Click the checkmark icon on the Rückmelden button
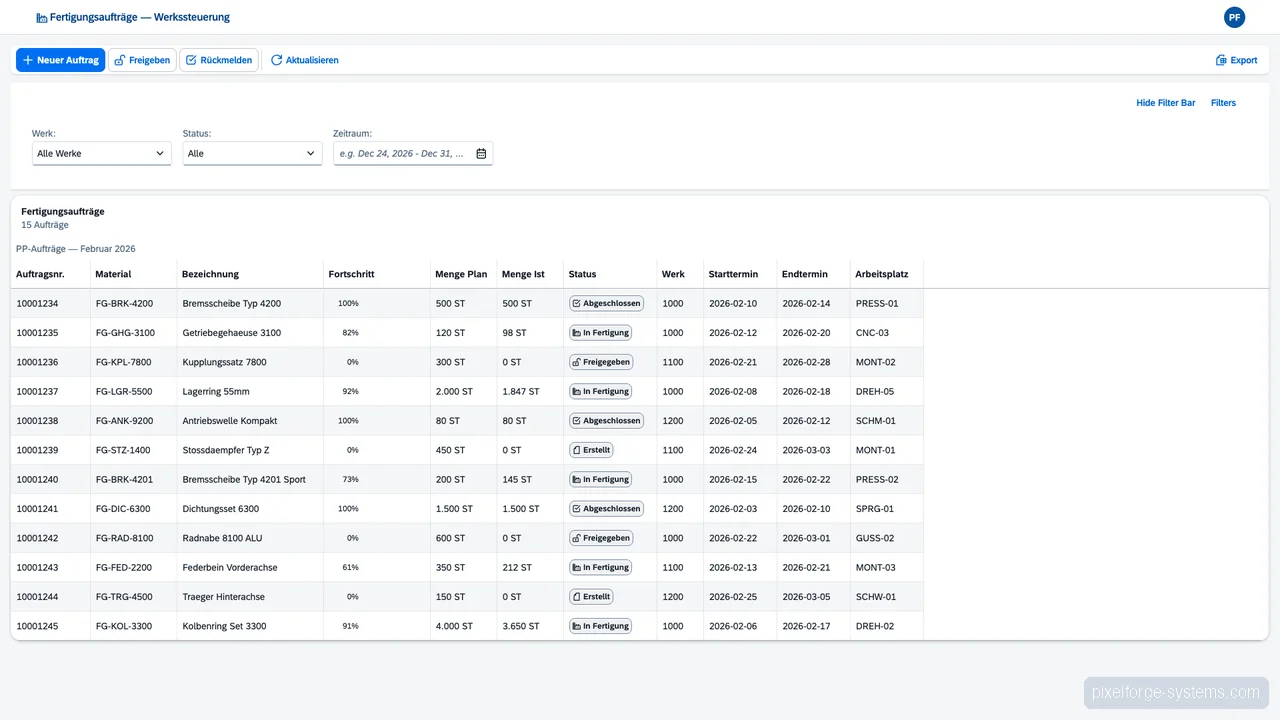 click(x=189, y=59)
